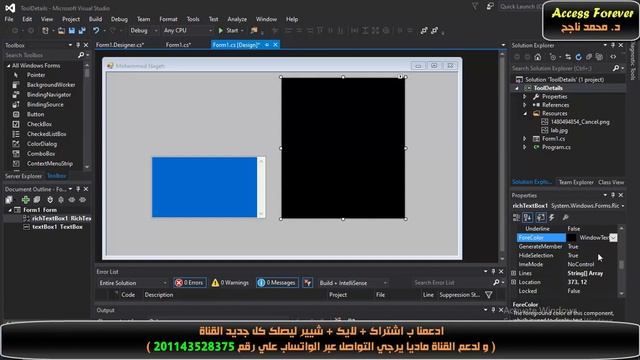The height and width of the screenshot is (360, 640).
Task: Open the Any CPU platform dropdown
Action: tap(187, 31)
